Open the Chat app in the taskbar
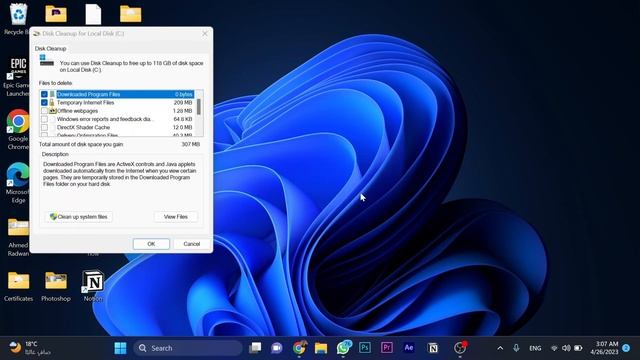The width and height of the screenshot is (640, 360). 277,348
